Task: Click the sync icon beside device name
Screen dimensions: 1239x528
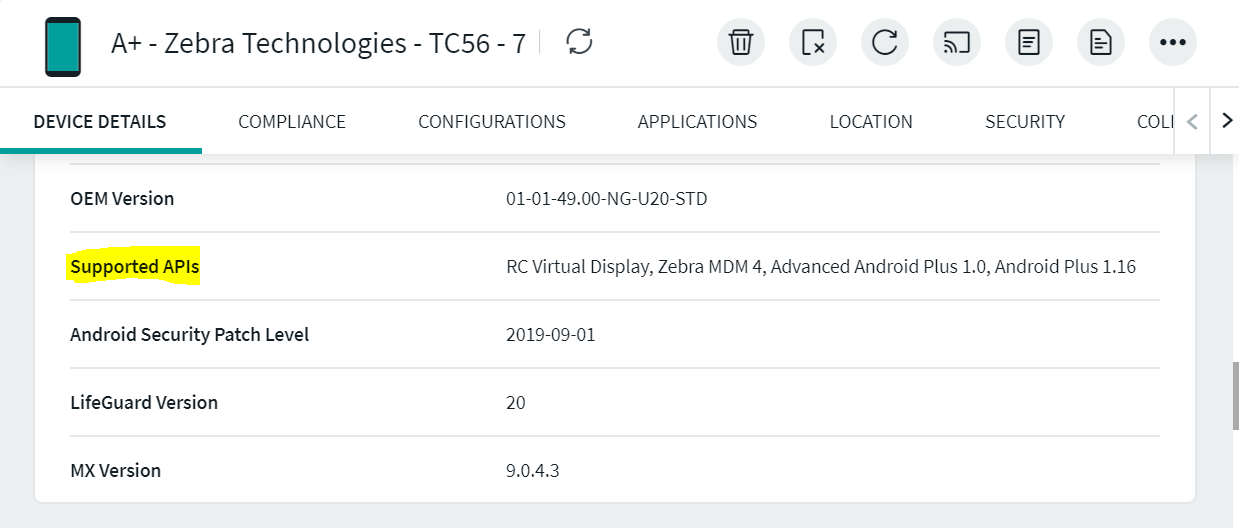Action: pos(579,42)
